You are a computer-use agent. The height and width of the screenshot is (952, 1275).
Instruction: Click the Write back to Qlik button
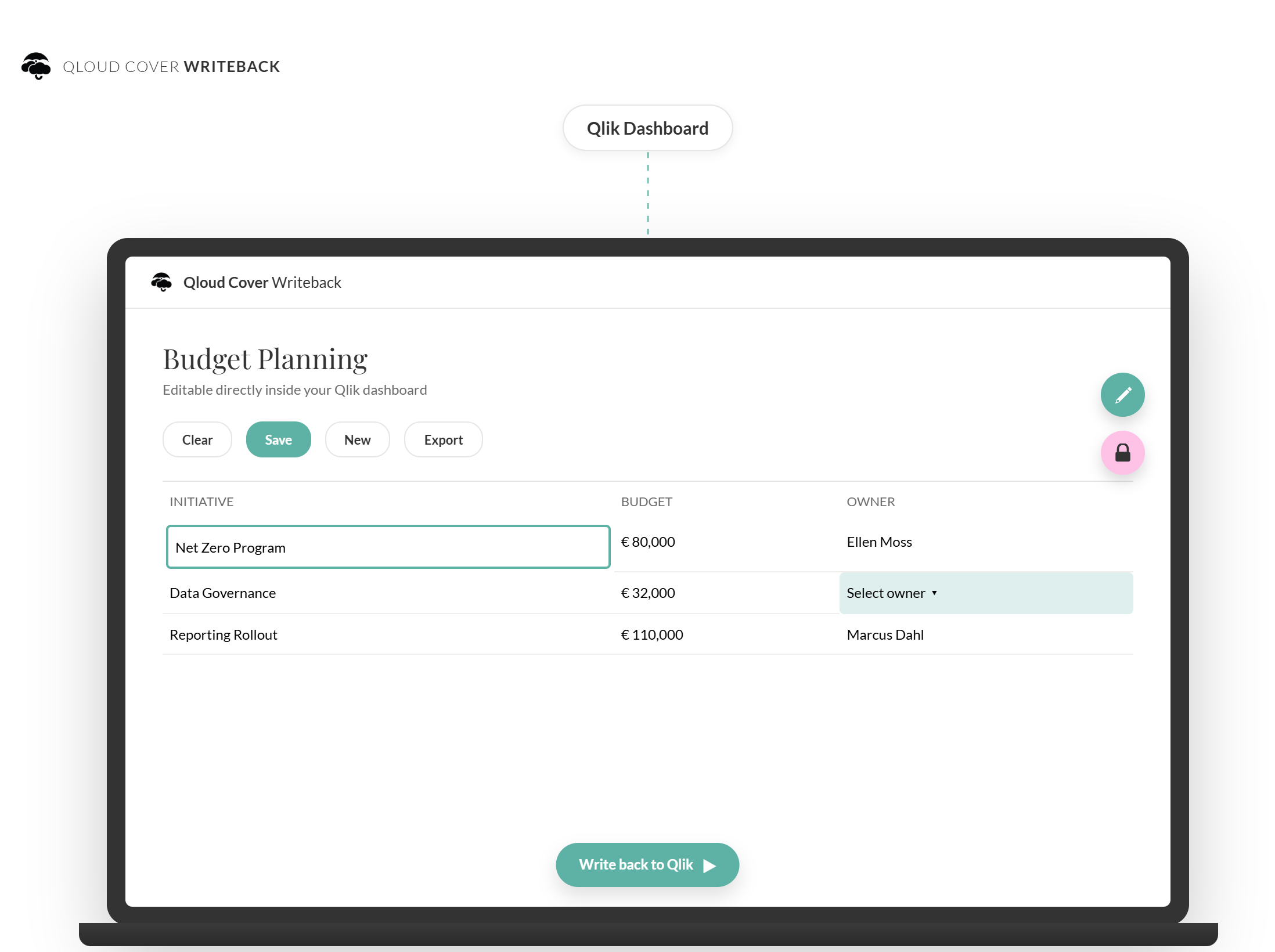pyautogui.click(x=647, y=865)
